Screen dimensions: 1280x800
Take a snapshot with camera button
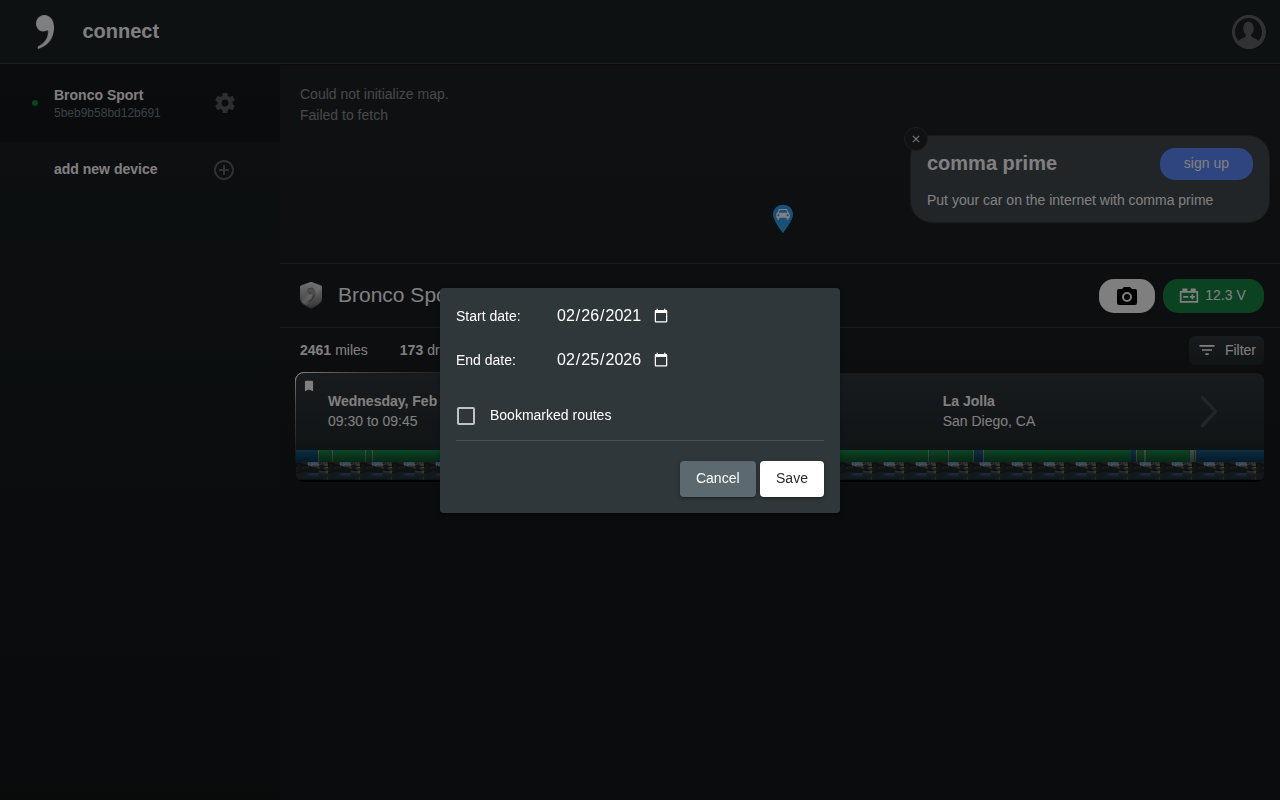pos(1127,296)
